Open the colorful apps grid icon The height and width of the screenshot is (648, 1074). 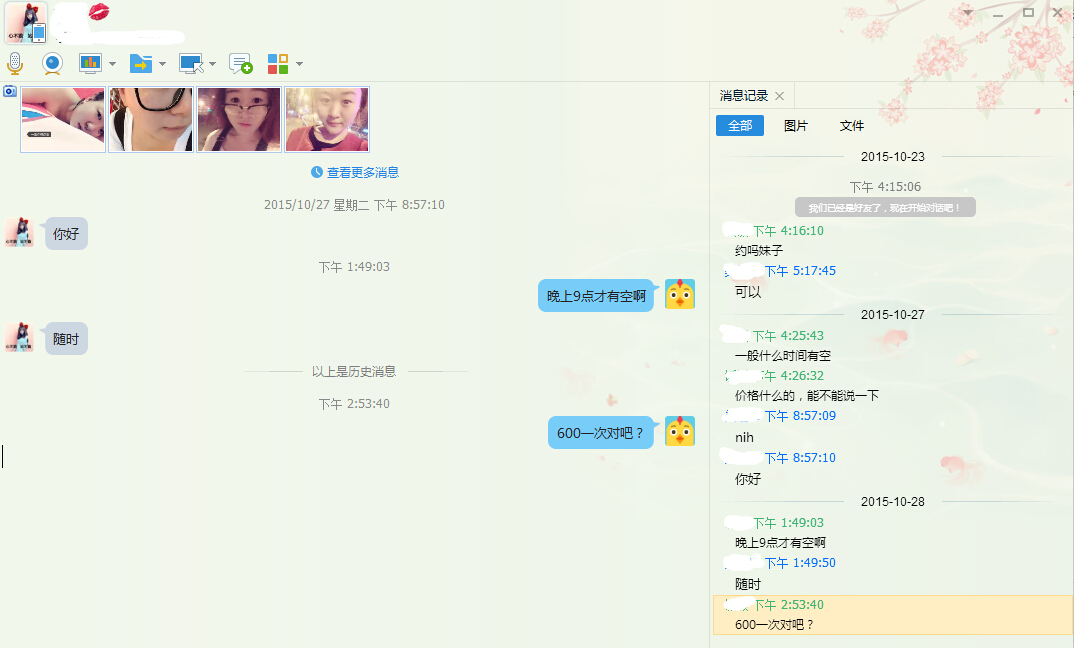[x=278, y=64]
